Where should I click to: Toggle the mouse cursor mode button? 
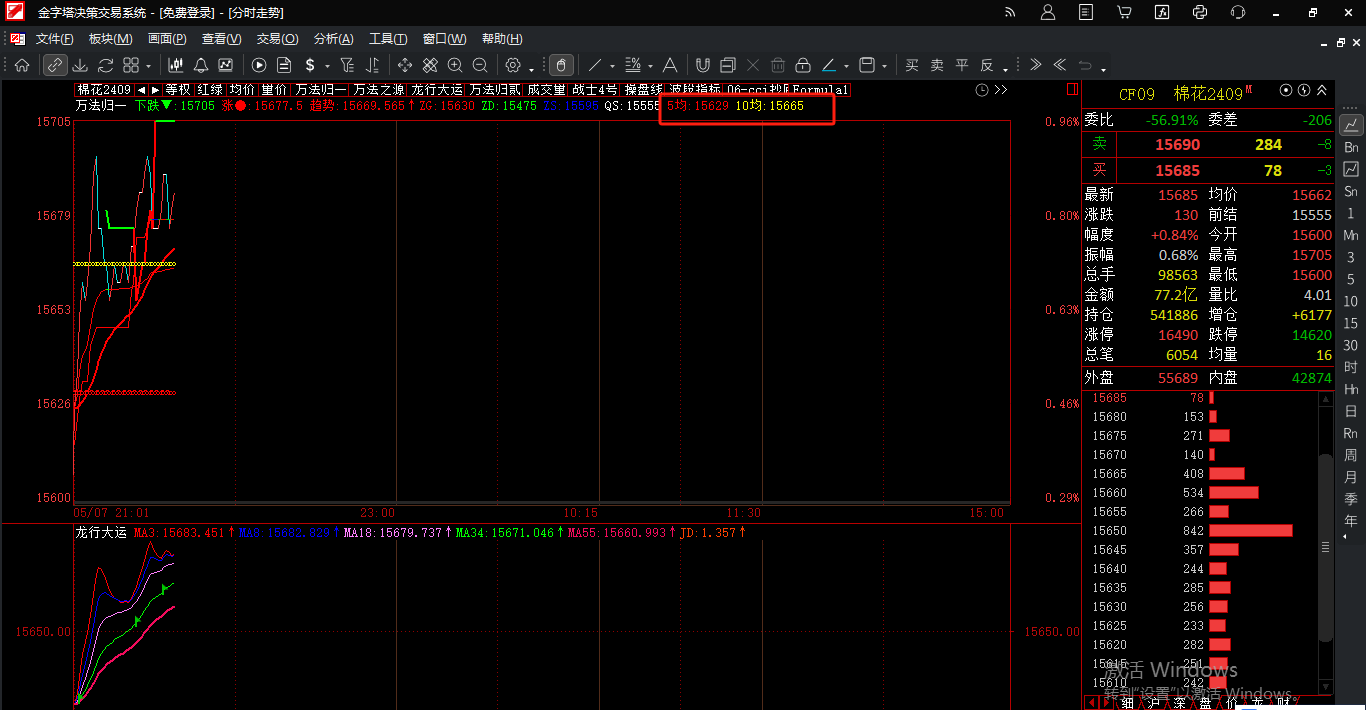pyautogui.click(x=561, y=65)
